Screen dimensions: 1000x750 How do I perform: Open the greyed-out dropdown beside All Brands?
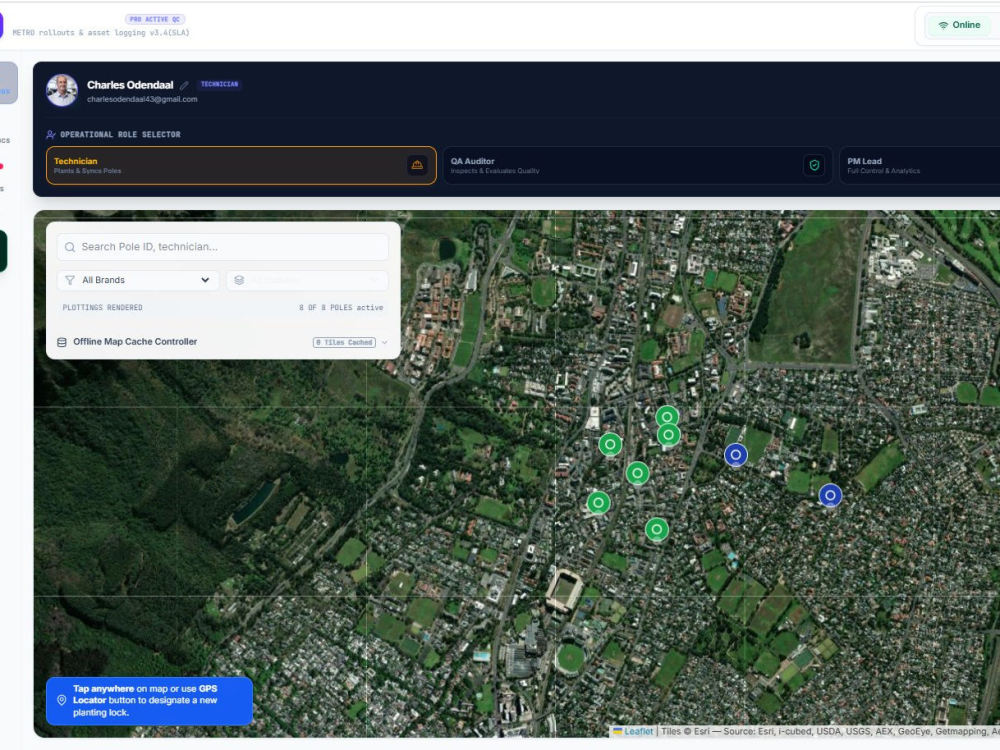coord(307,280)
